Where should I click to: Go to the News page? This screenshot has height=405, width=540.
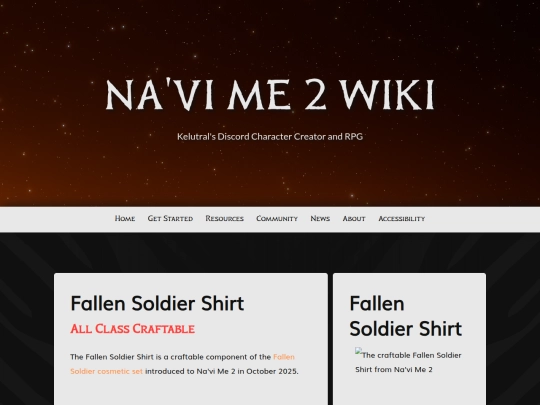pos(320,218)
